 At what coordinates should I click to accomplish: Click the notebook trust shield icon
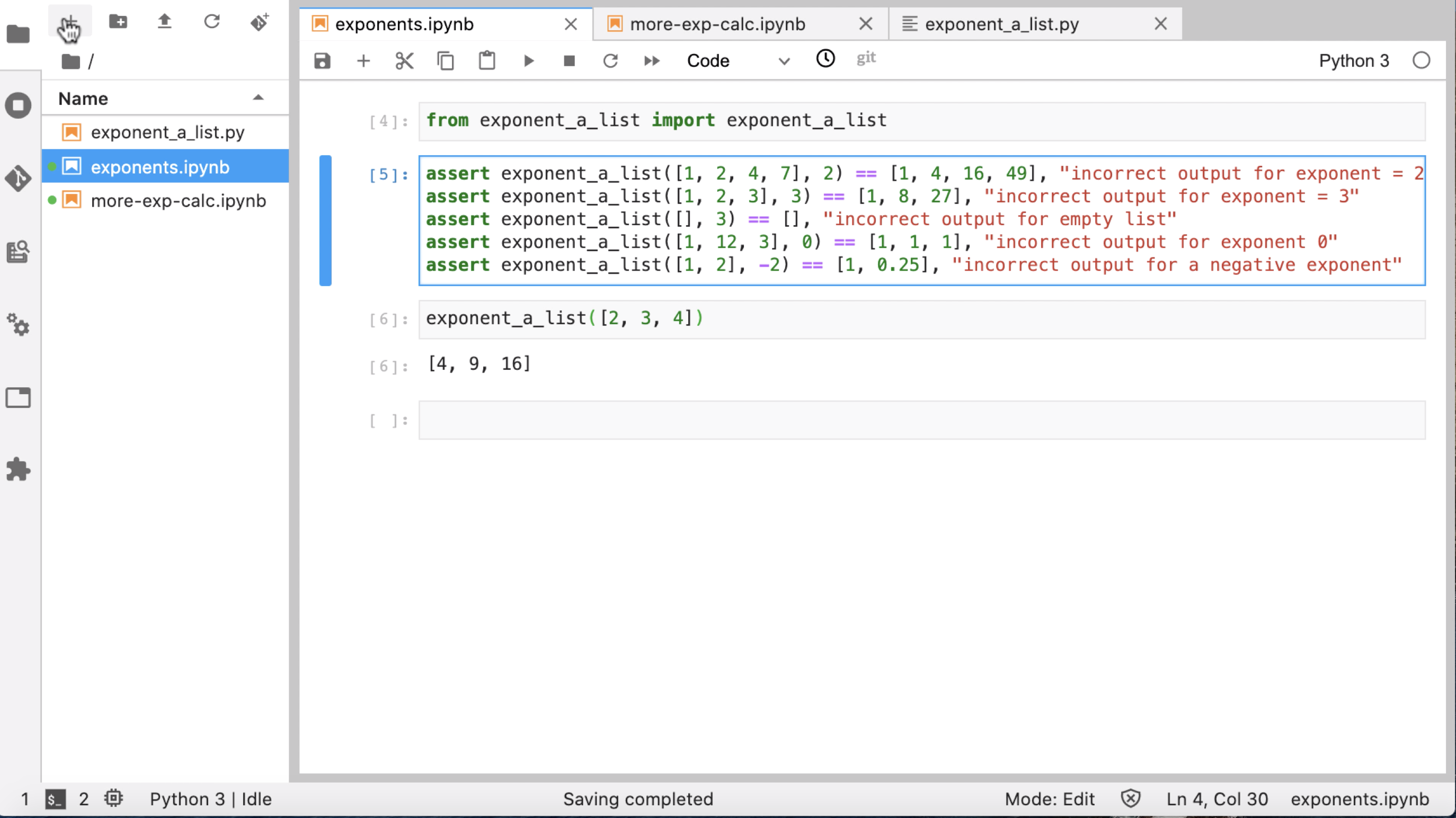click(x=1131, y=798)
